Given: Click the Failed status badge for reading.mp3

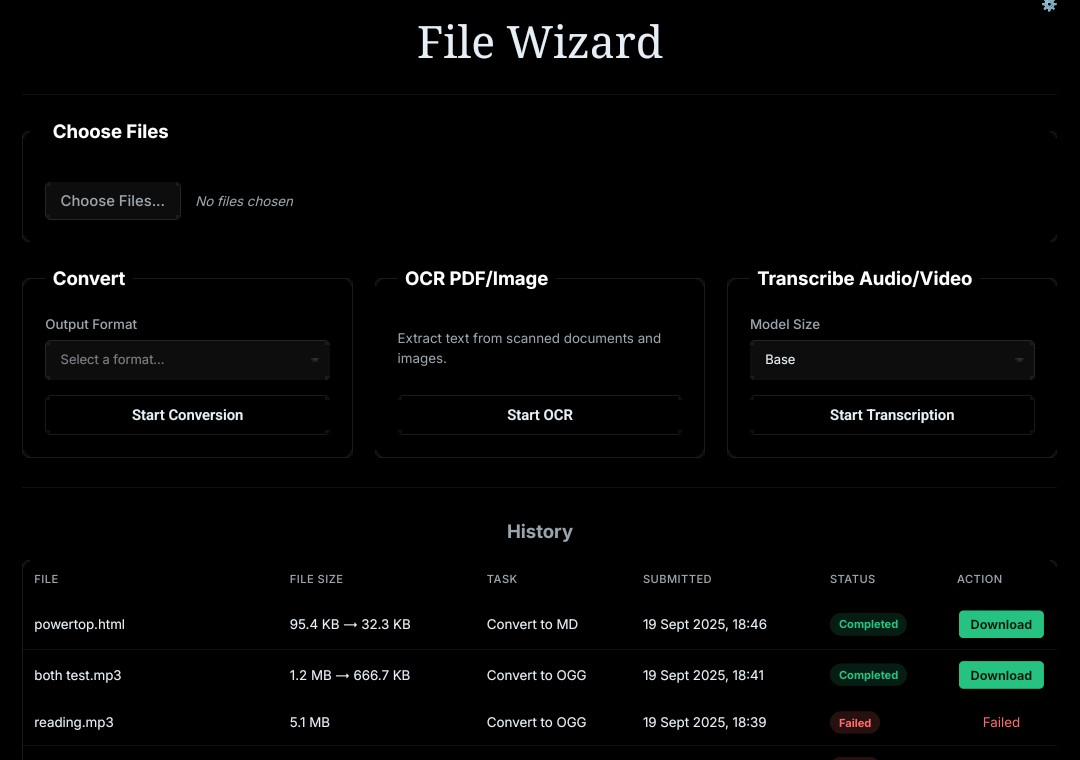Looking at the screenshot, I should tap(855, 722).
